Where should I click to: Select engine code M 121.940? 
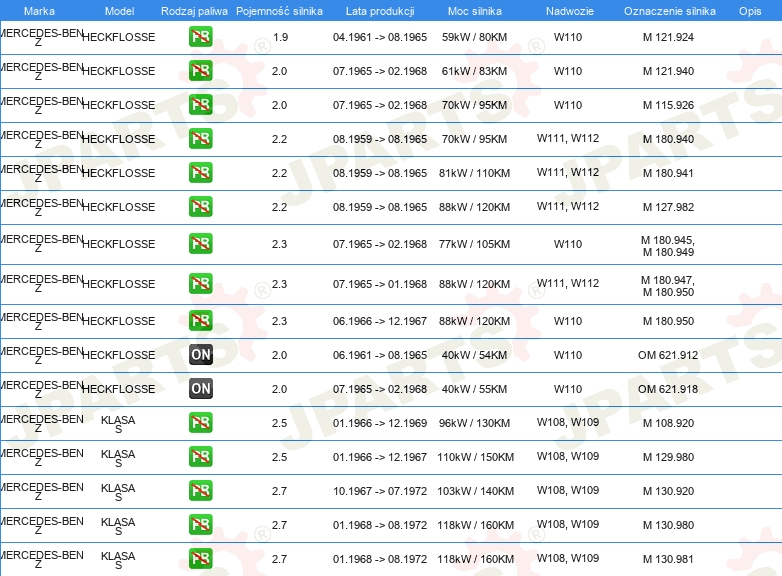[668, 71]
